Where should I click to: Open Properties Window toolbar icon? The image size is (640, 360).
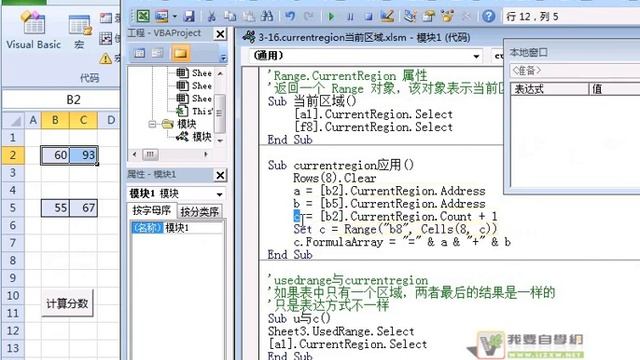(429, 16)
